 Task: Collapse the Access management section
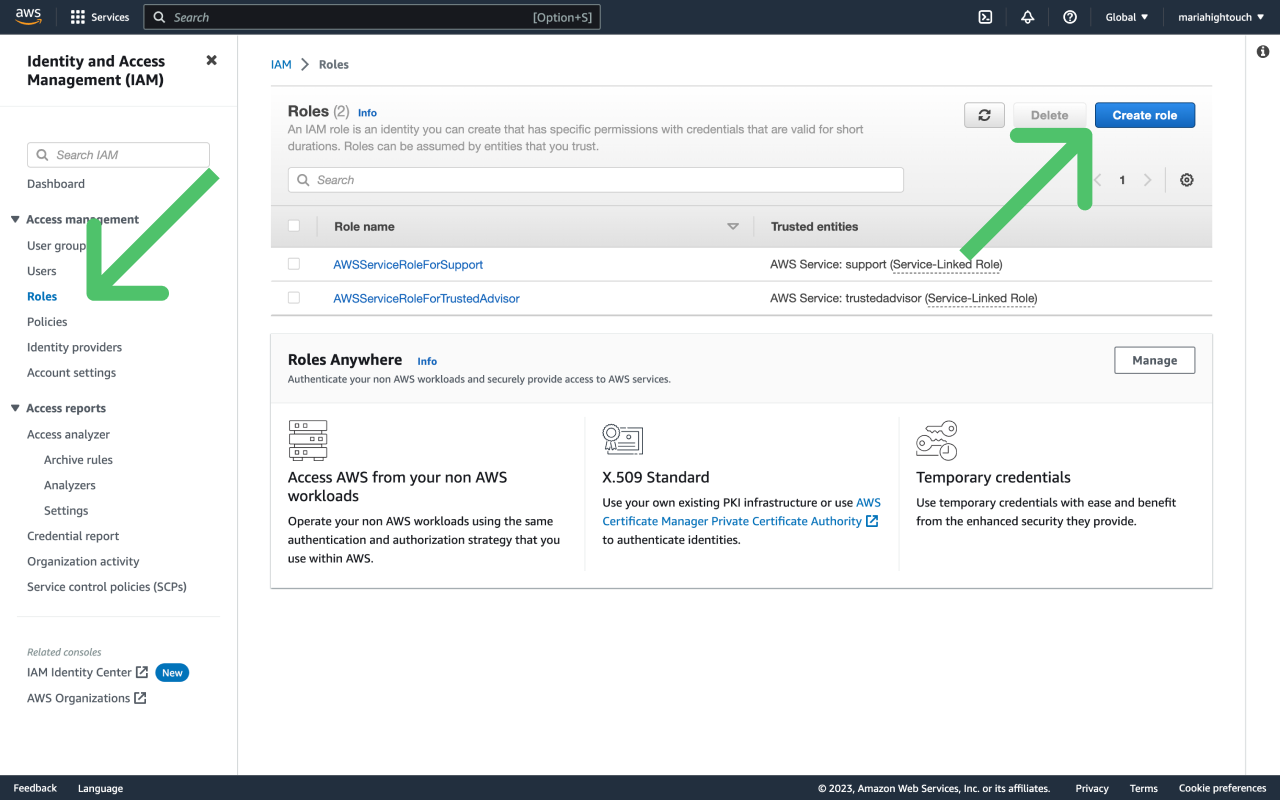click(15, 220)
